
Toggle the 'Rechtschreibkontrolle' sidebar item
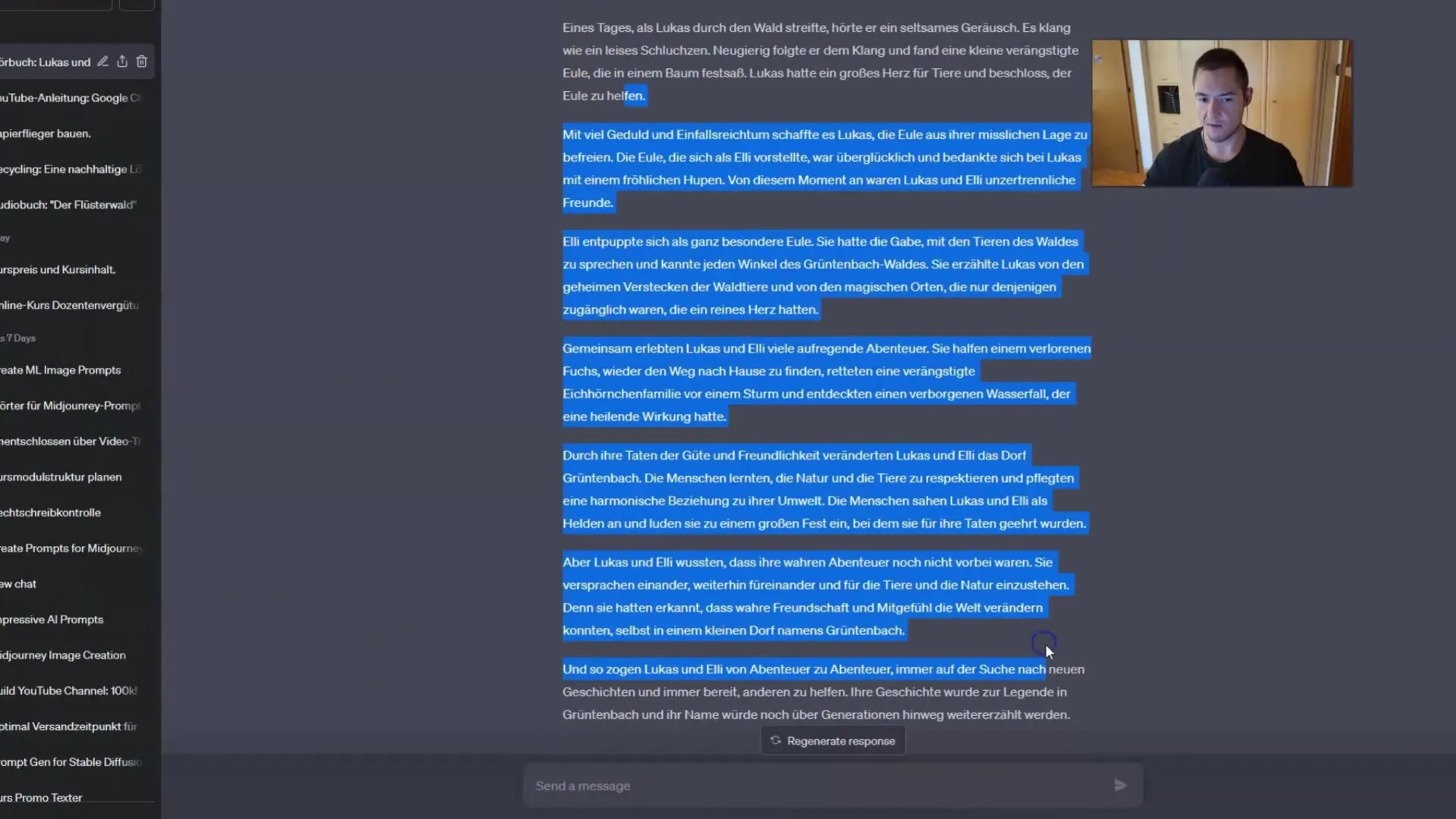52,511
